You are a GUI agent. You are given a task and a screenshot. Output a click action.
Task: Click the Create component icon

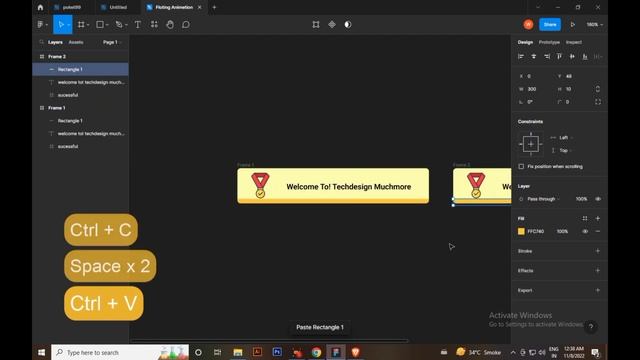point(332,24)
